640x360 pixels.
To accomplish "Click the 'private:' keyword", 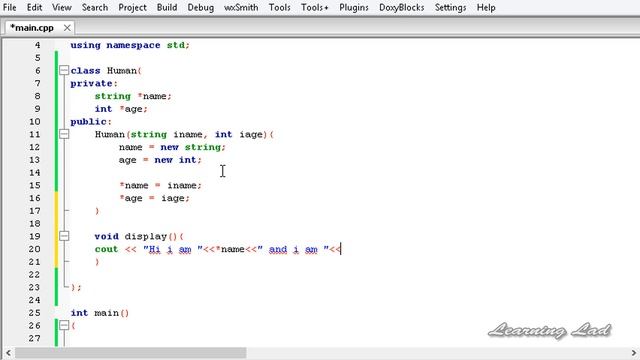I will click(94, 83).
